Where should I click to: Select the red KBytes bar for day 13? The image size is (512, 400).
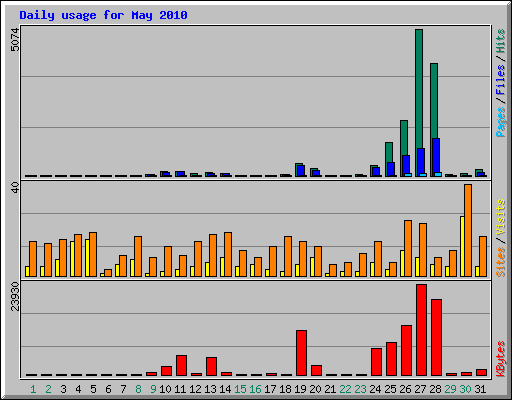click(x=211, y=366)
